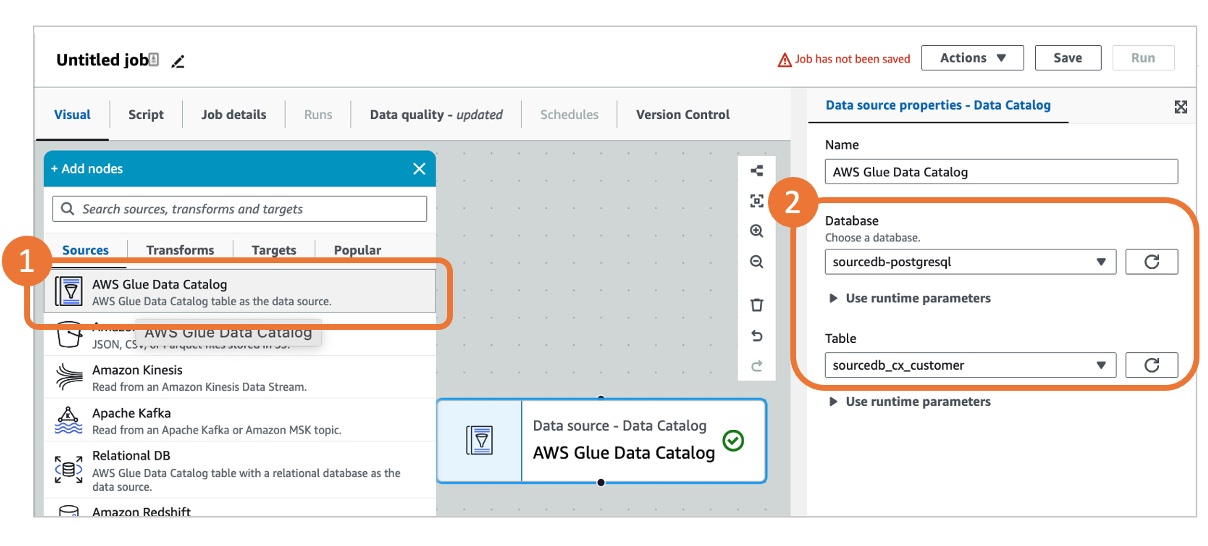Save the untitled job

[x=1068, y=58]
